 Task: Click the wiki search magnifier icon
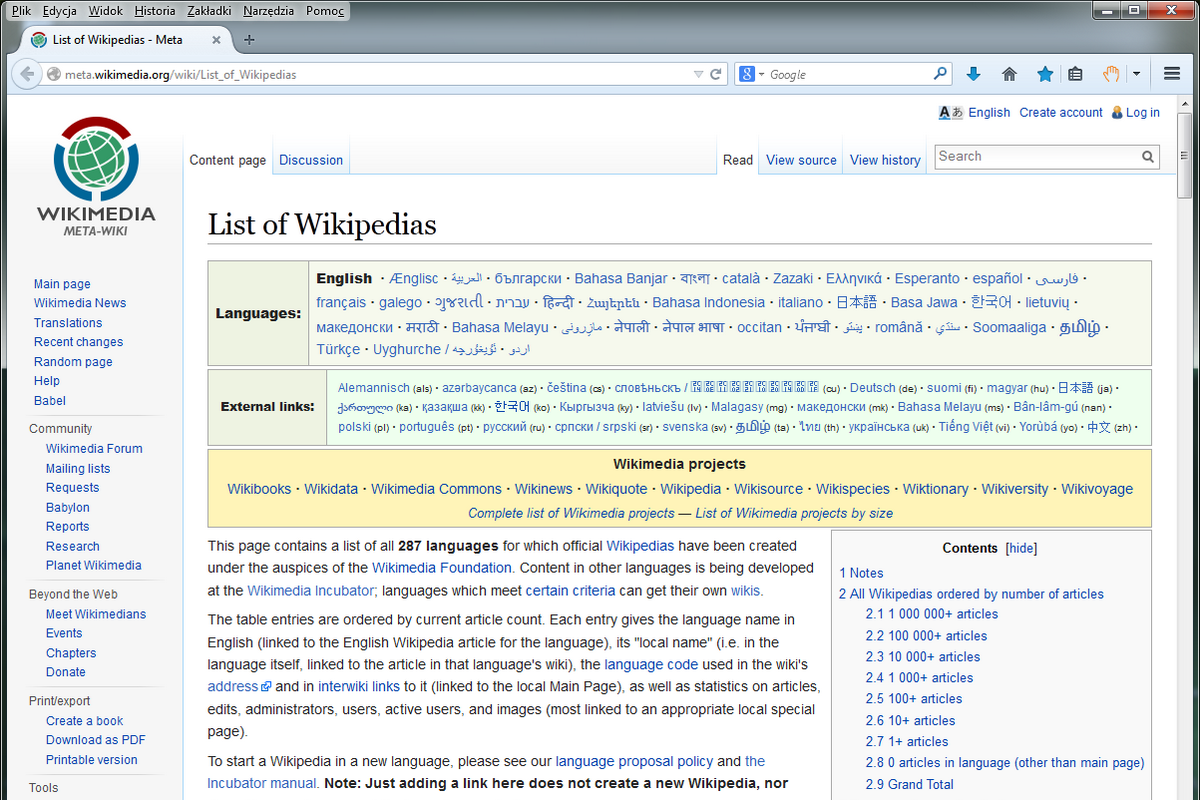[x=1148, y=157]
